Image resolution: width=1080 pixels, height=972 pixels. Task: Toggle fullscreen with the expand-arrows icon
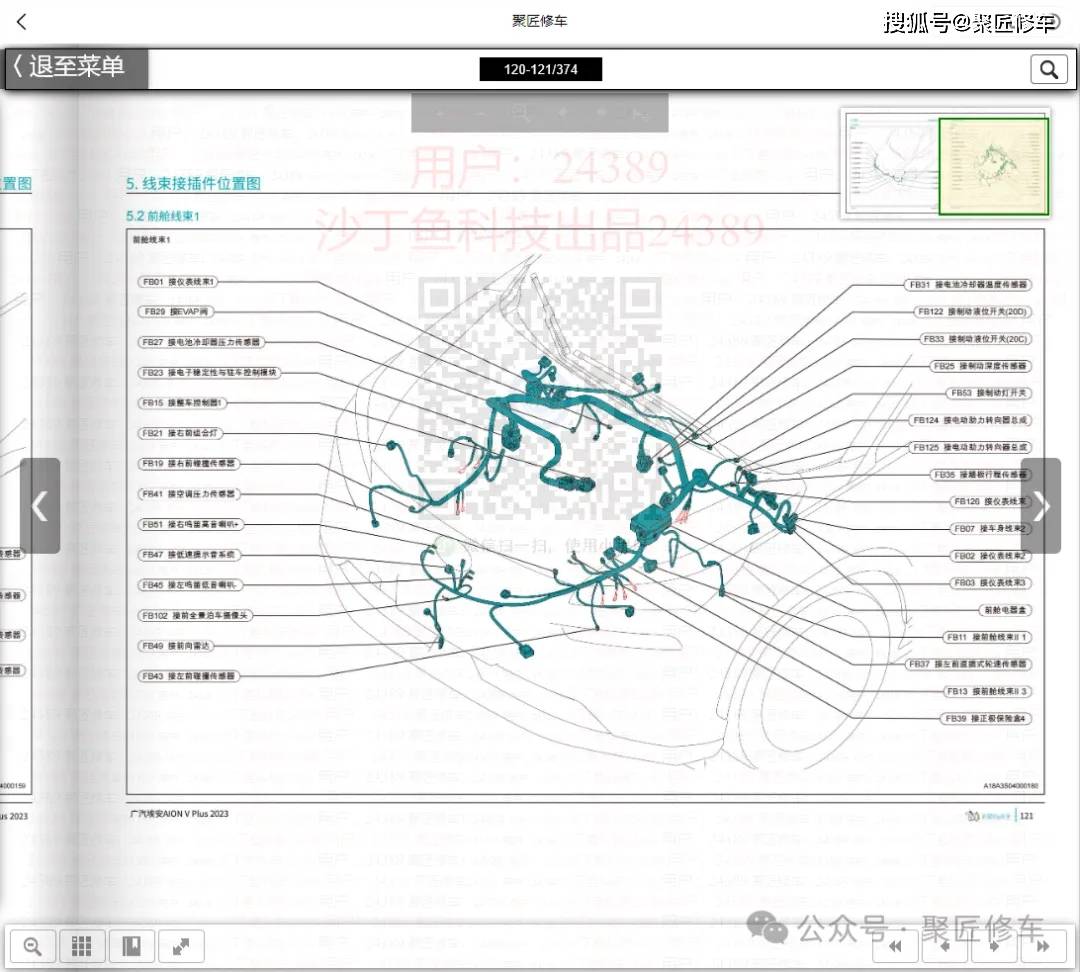pyautogui.click(x=181, y=946)
